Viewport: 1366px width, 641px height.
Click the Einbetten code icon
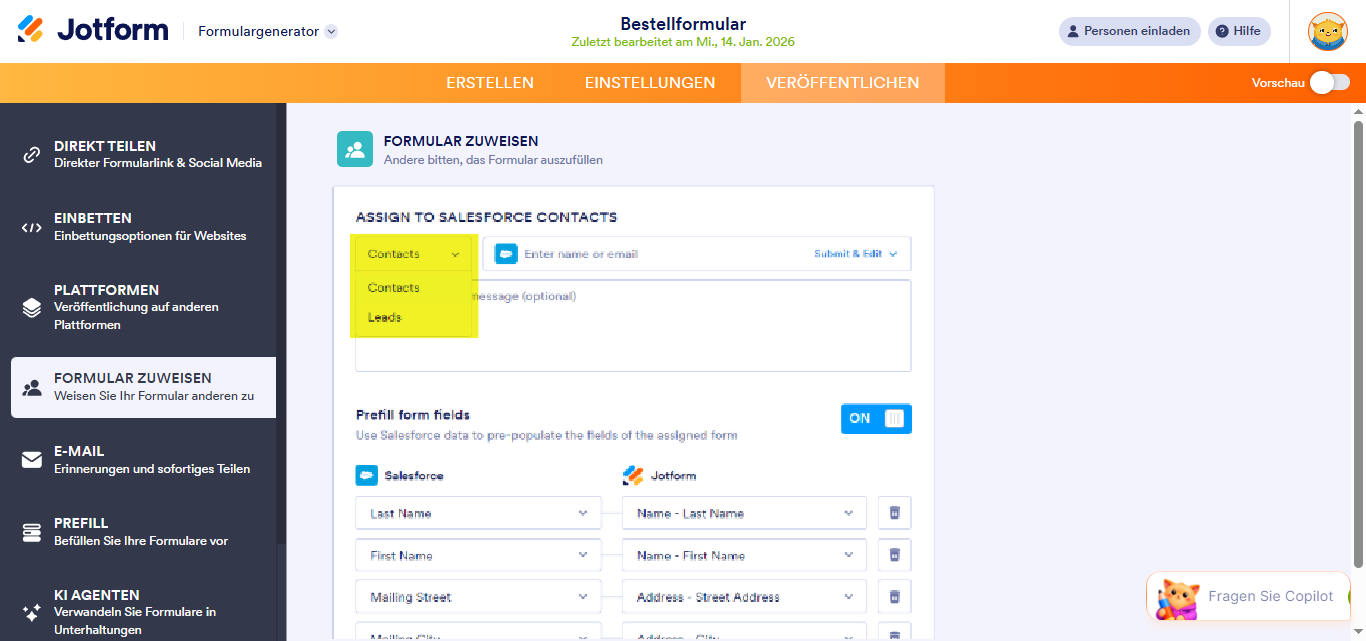point(32,227)
